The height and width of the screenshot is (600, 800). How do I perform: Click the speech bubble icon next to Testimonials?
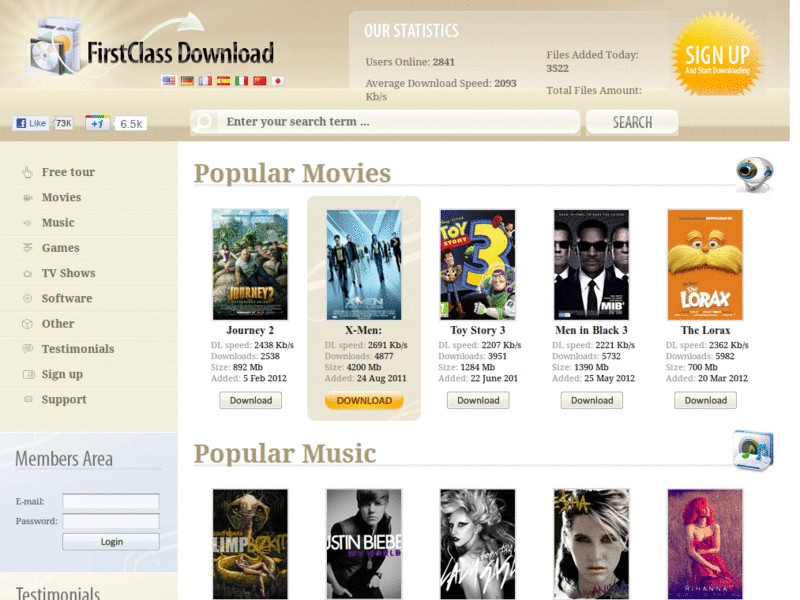(28, 349)
